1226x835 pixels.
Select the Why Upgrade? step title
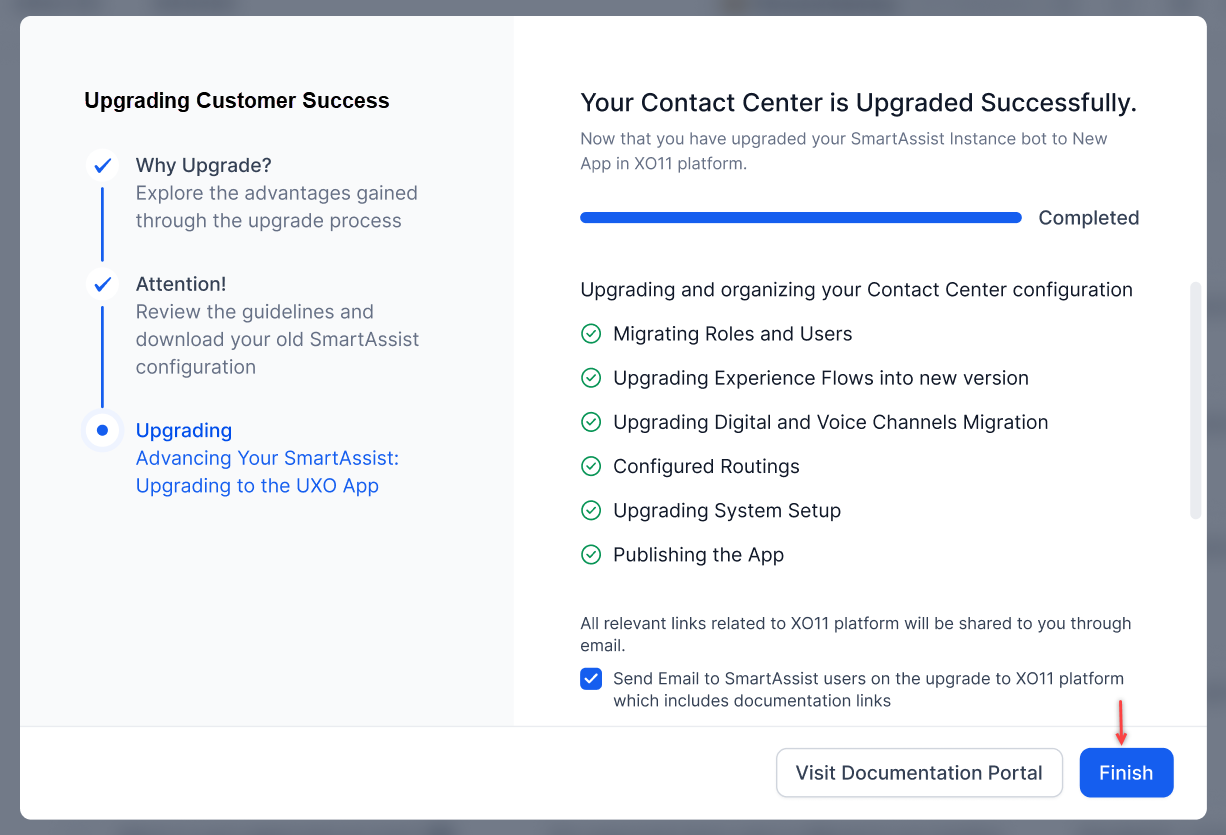click(204, 165)
